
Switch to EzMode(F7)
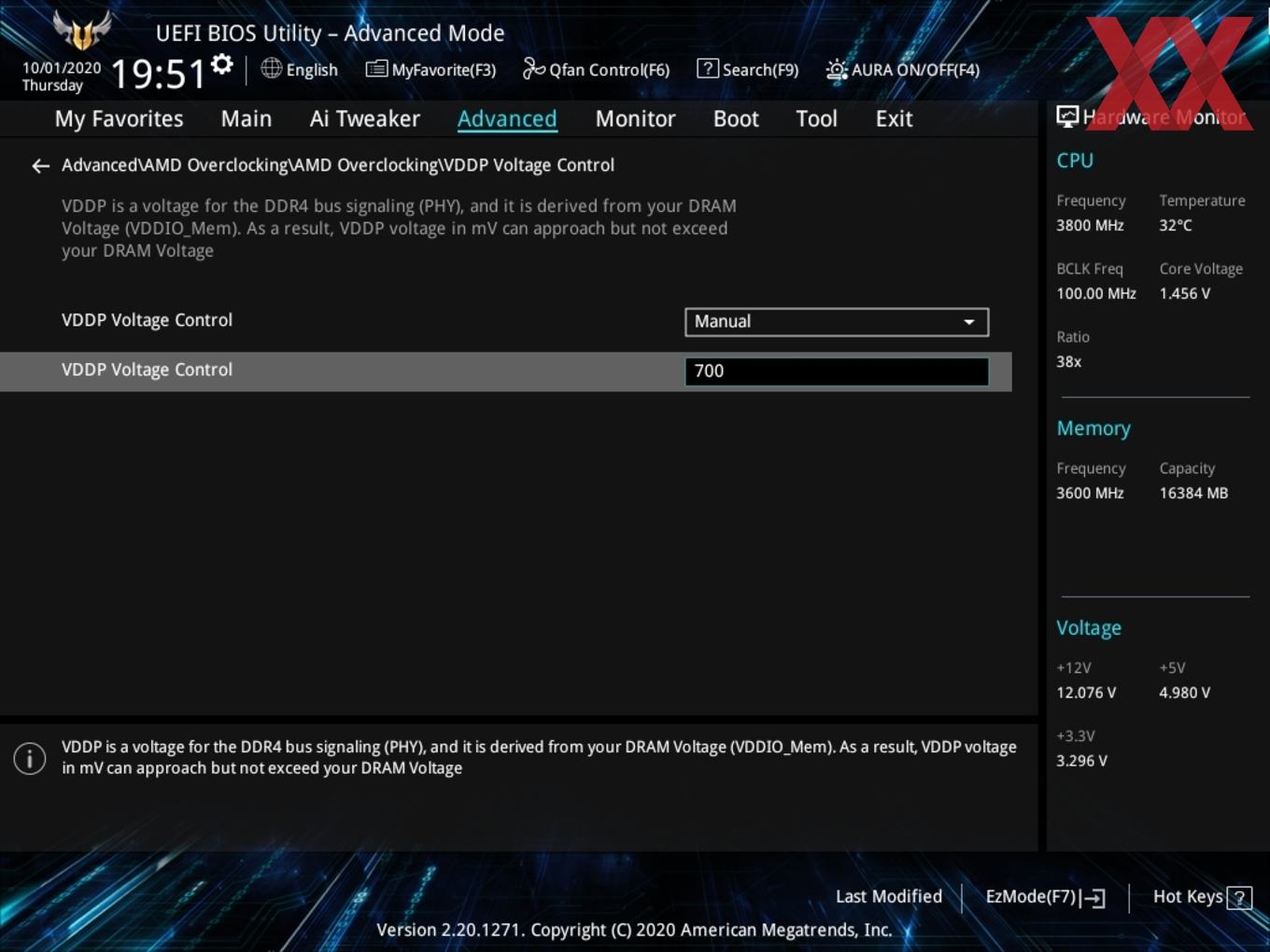coord(1045,897)
